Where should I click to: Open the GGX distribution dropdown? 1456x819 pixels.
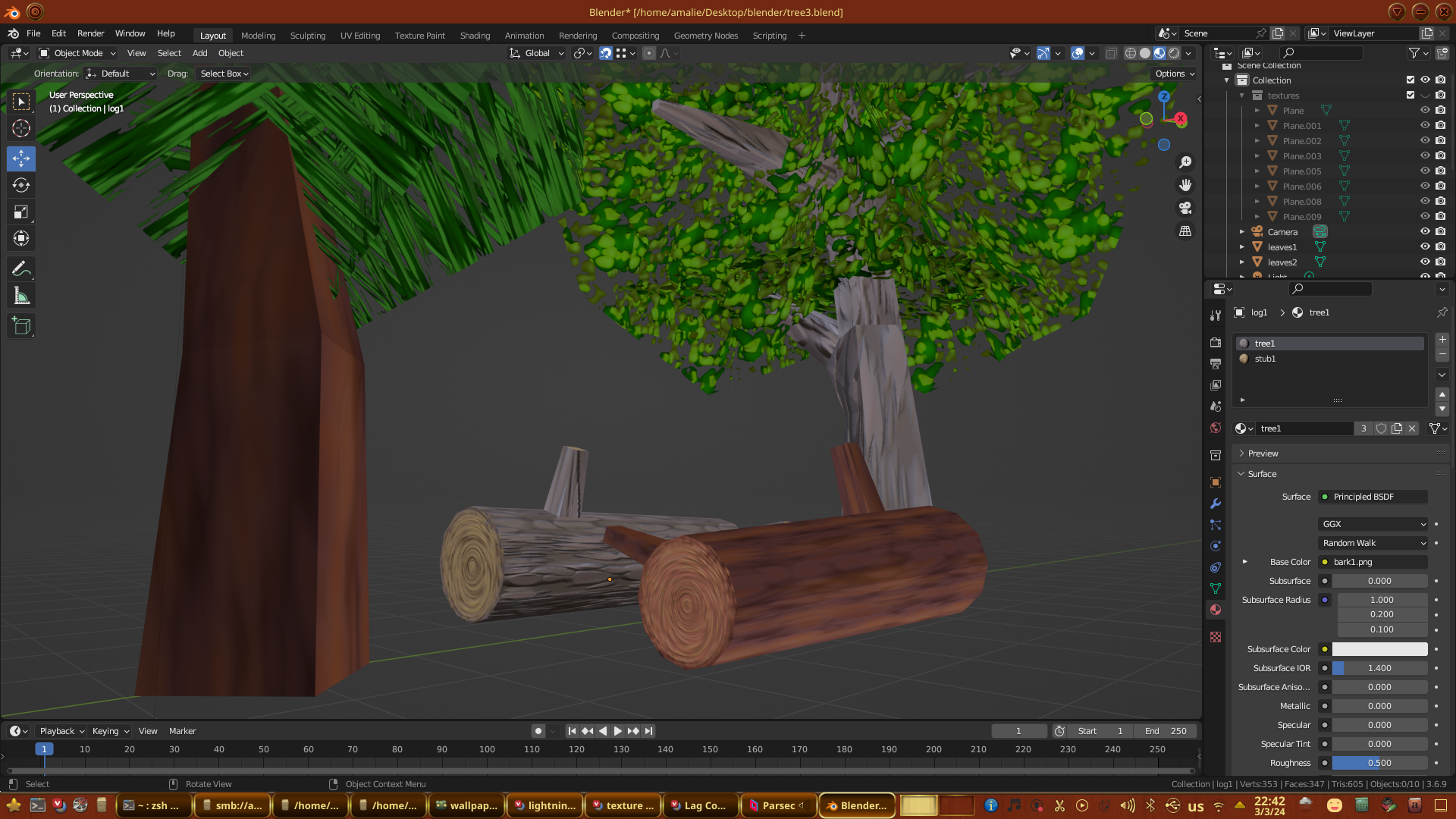click(1373, 524)
